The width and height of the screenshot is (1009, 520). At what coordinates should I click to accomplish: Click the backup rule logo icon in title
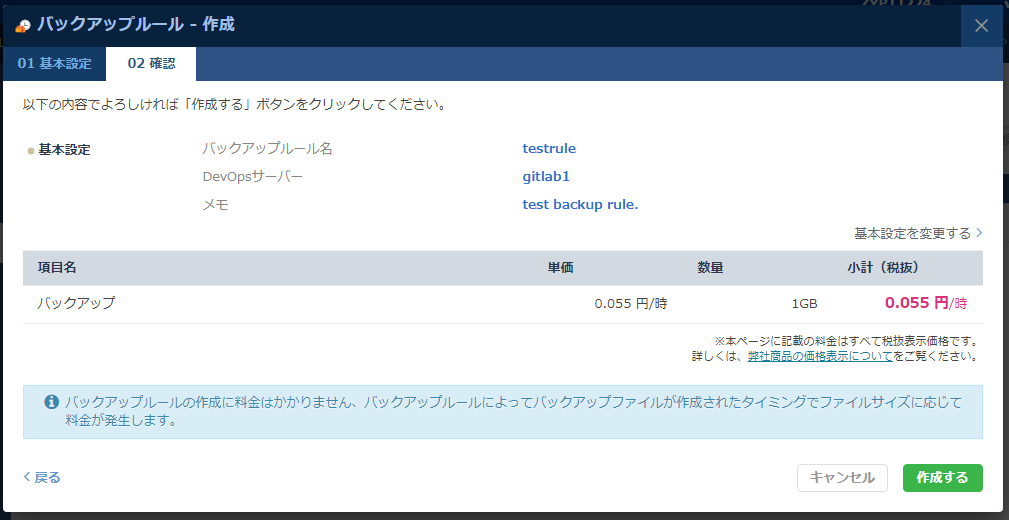(x=22, y=26)
